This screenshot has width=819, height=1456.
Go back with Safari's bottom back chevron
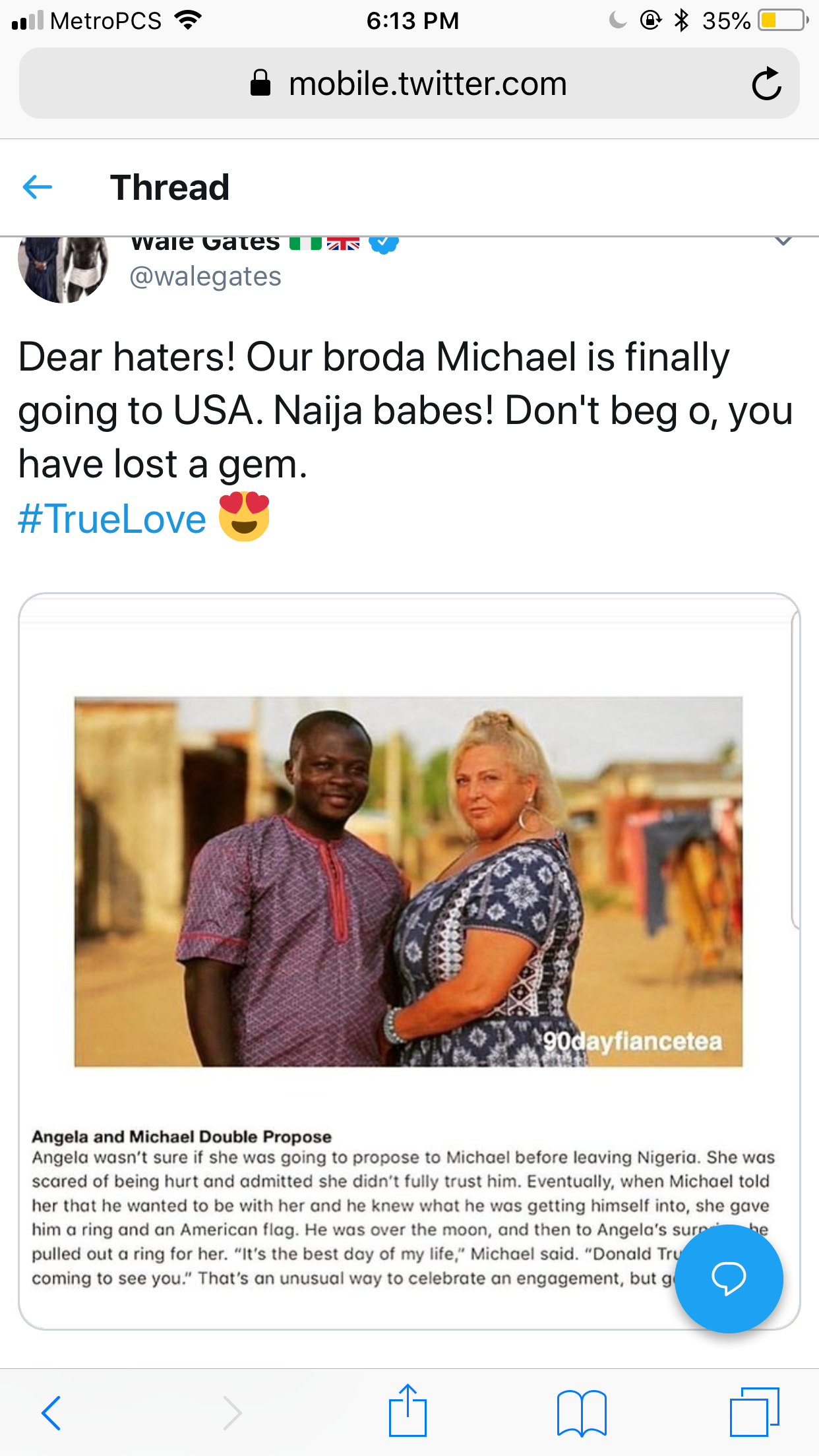point(51,1412)
